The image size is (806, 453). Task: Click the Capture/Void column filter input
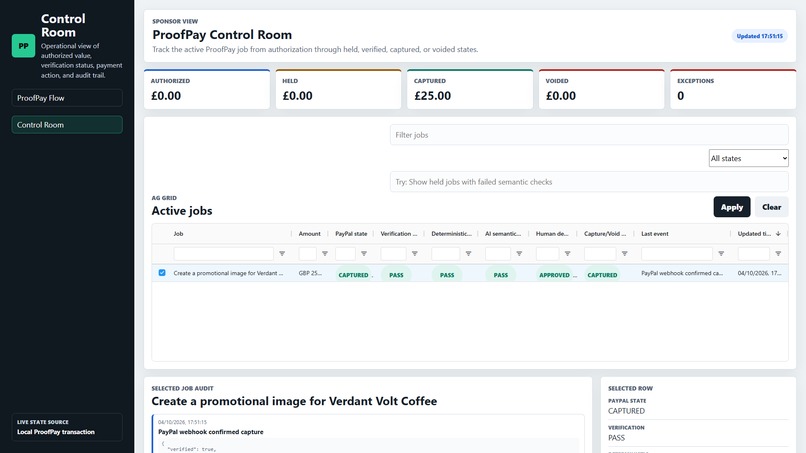pos(600,253)
